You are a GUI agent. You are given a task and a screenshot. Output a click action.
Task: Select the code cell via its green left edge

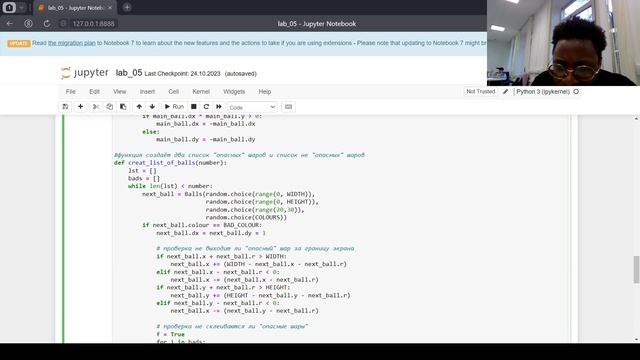tap(63, 229)
